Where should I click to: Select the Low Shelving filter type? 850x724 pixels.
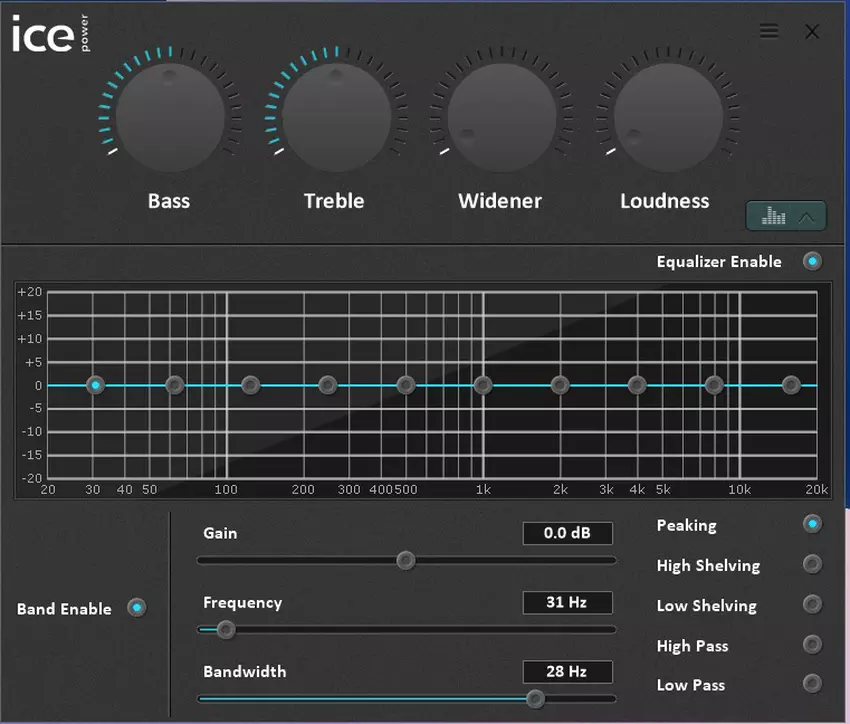[x=812, y=605]
